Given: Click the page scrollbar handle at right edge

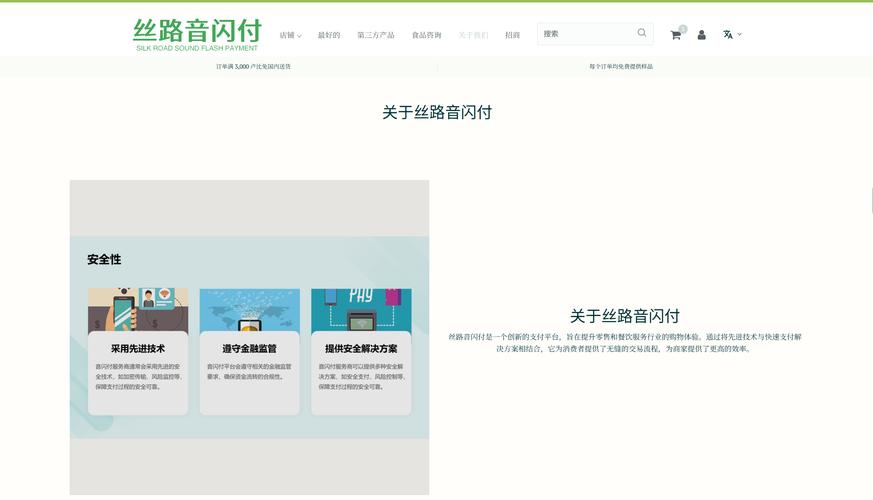Looking at the screenshot, I should point(871,200).
